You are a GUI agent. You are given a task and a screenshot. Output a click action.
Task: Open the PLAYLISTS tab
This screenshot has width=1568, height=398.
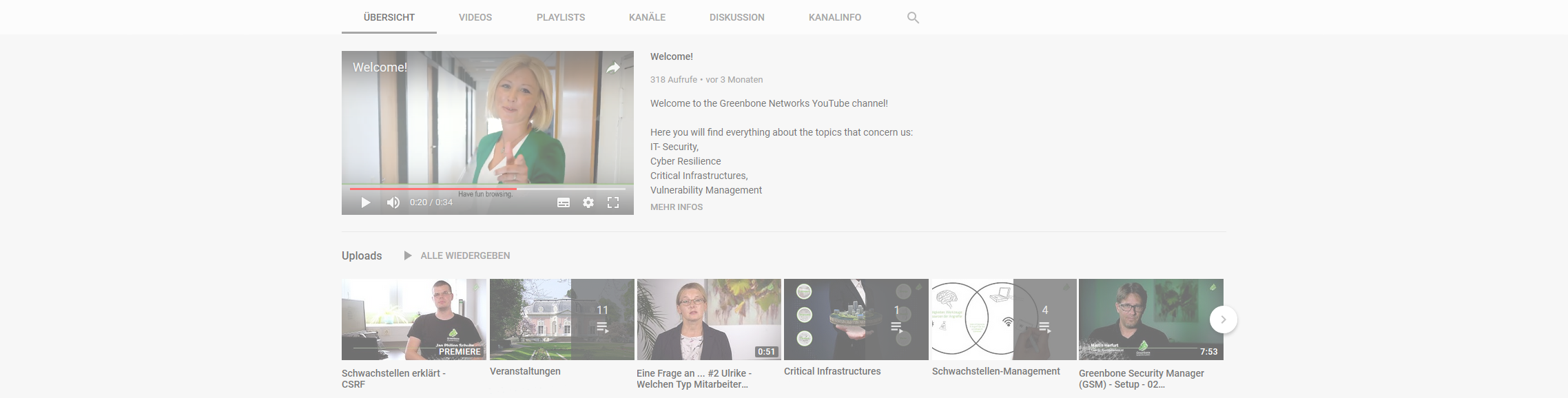point(560,18)
